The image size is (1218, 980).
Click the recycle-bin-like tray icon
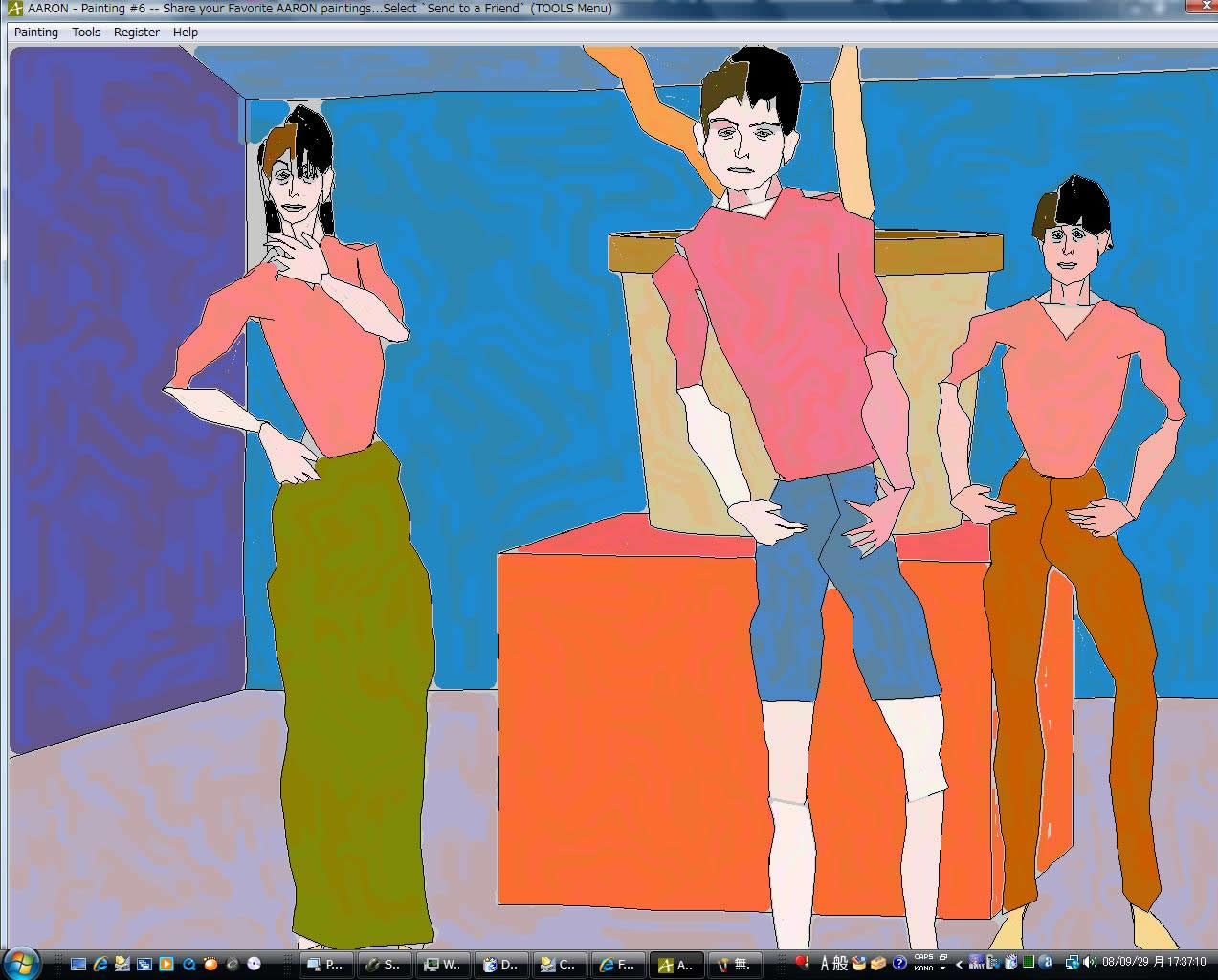pos(1010,963)
